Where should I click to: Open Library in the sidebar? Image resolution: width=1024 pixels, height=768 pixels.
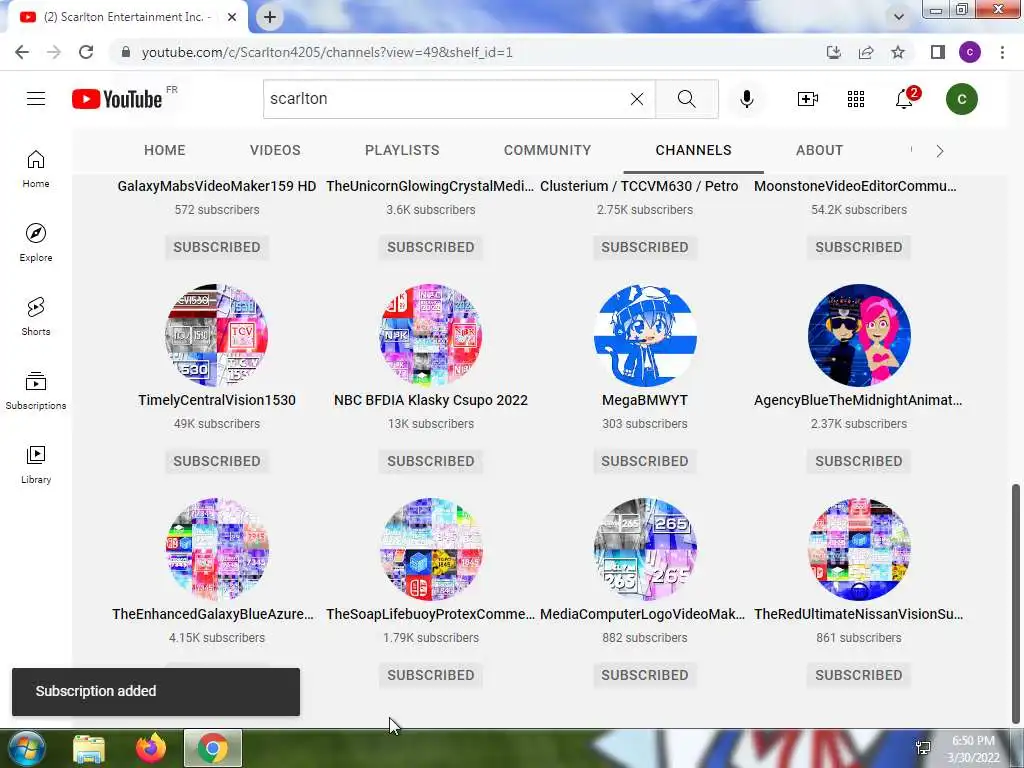(36, 464)
